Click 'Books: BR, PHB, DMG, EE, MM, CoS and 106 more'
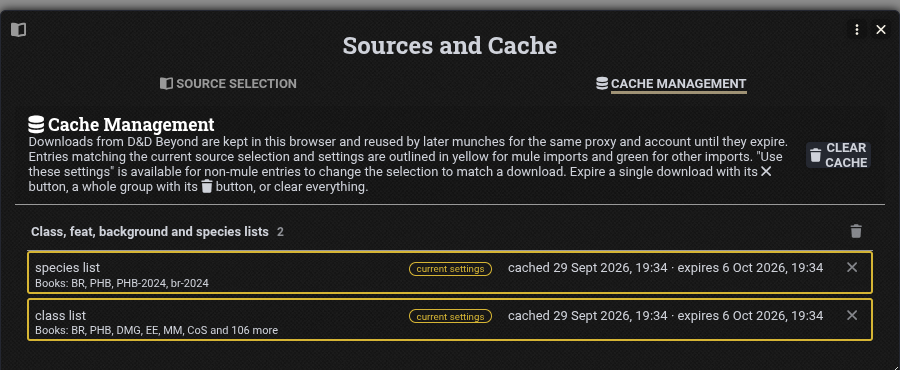 [156, 330]
